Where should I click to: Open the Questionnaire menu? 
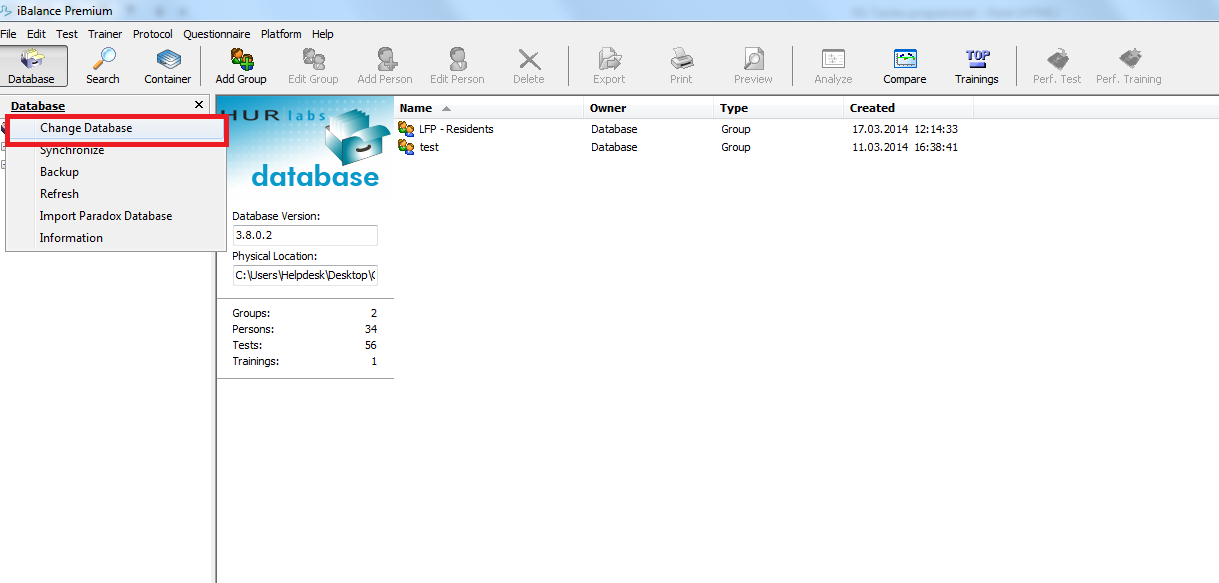tap(218, 34)
